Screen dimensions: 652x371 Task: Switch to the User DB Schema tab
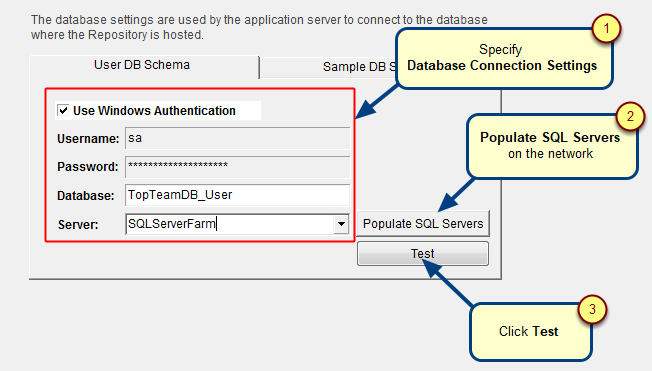[144, 66]
